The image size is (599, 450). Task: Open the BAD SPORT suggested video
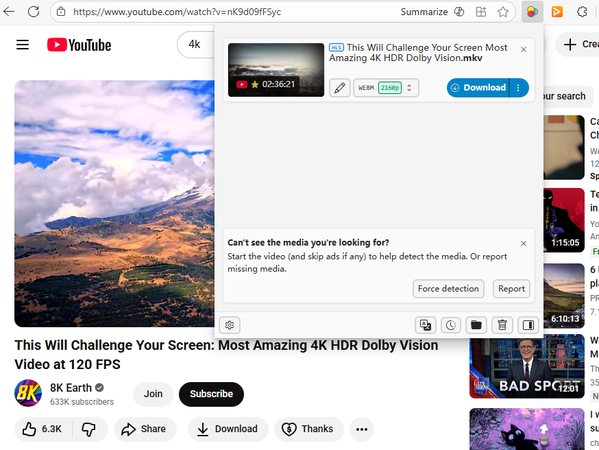click(527, 367)
